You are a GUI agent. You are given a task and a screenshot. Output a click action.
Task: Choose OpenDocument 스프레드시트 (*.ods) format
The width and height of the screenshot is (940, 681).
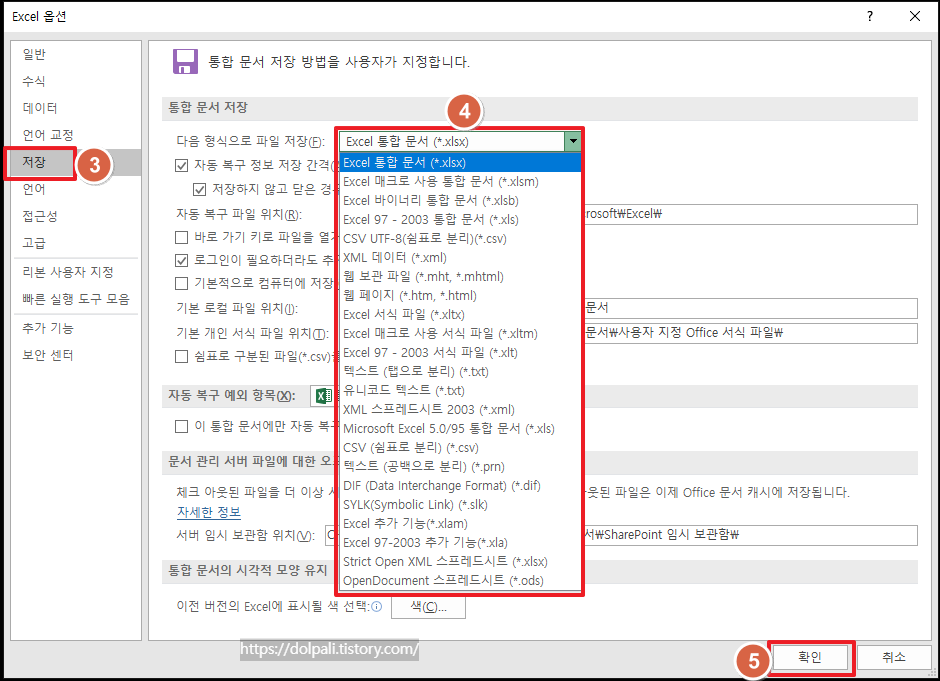[460, 581]
